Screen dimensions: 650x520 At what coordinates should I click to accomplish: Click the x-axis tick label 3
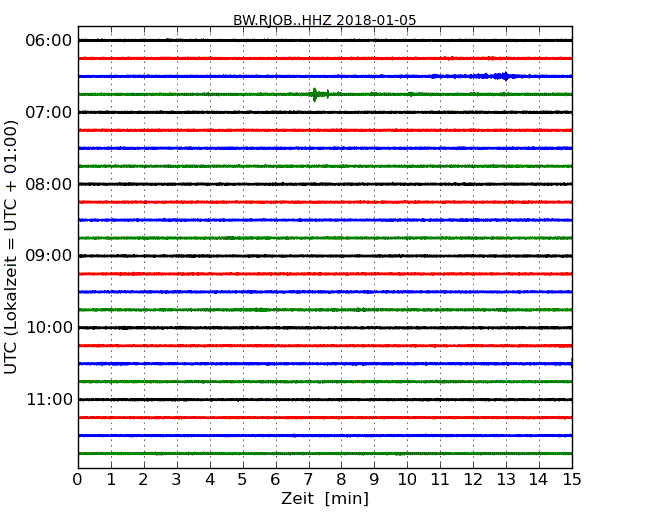coord(177,480)
